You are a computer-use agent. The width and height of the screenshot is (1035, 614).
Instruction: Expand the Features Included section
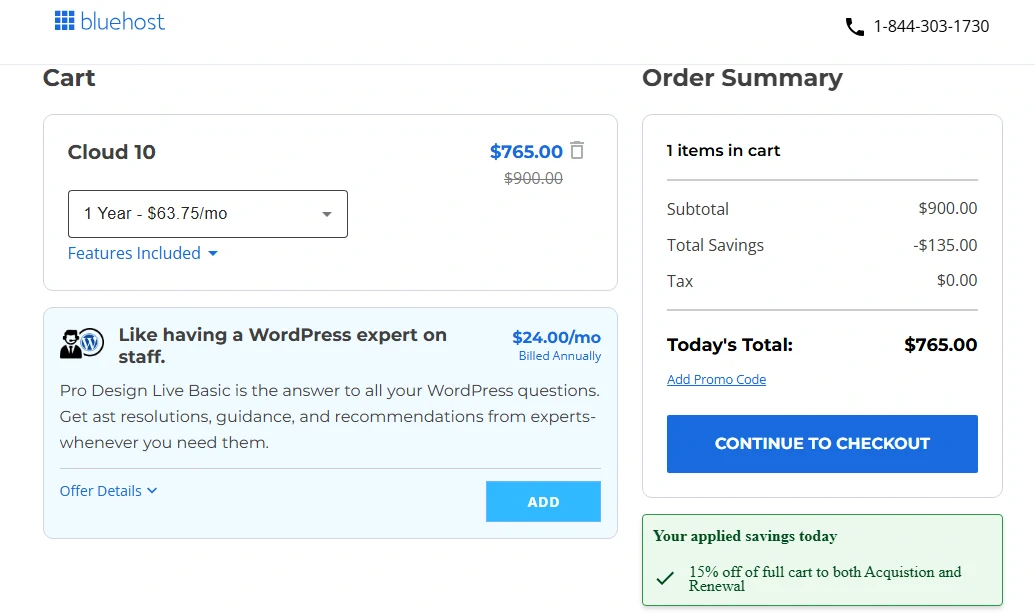143,253
